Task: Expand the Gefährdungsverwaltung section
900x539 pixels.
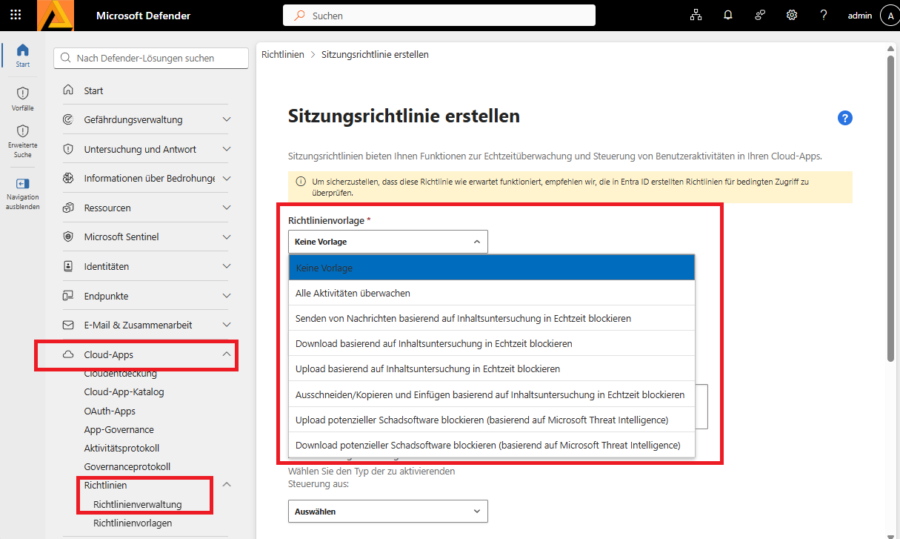Action: point(226,119)
